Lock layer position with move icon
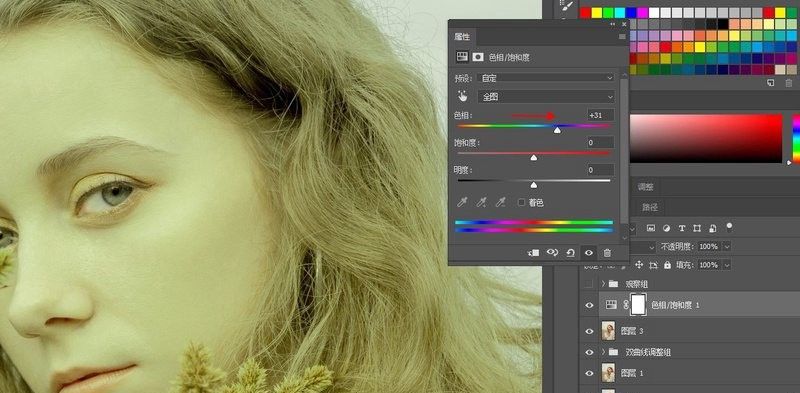Image resolution: width=800 pixels, height=393 pixels. 639,265
